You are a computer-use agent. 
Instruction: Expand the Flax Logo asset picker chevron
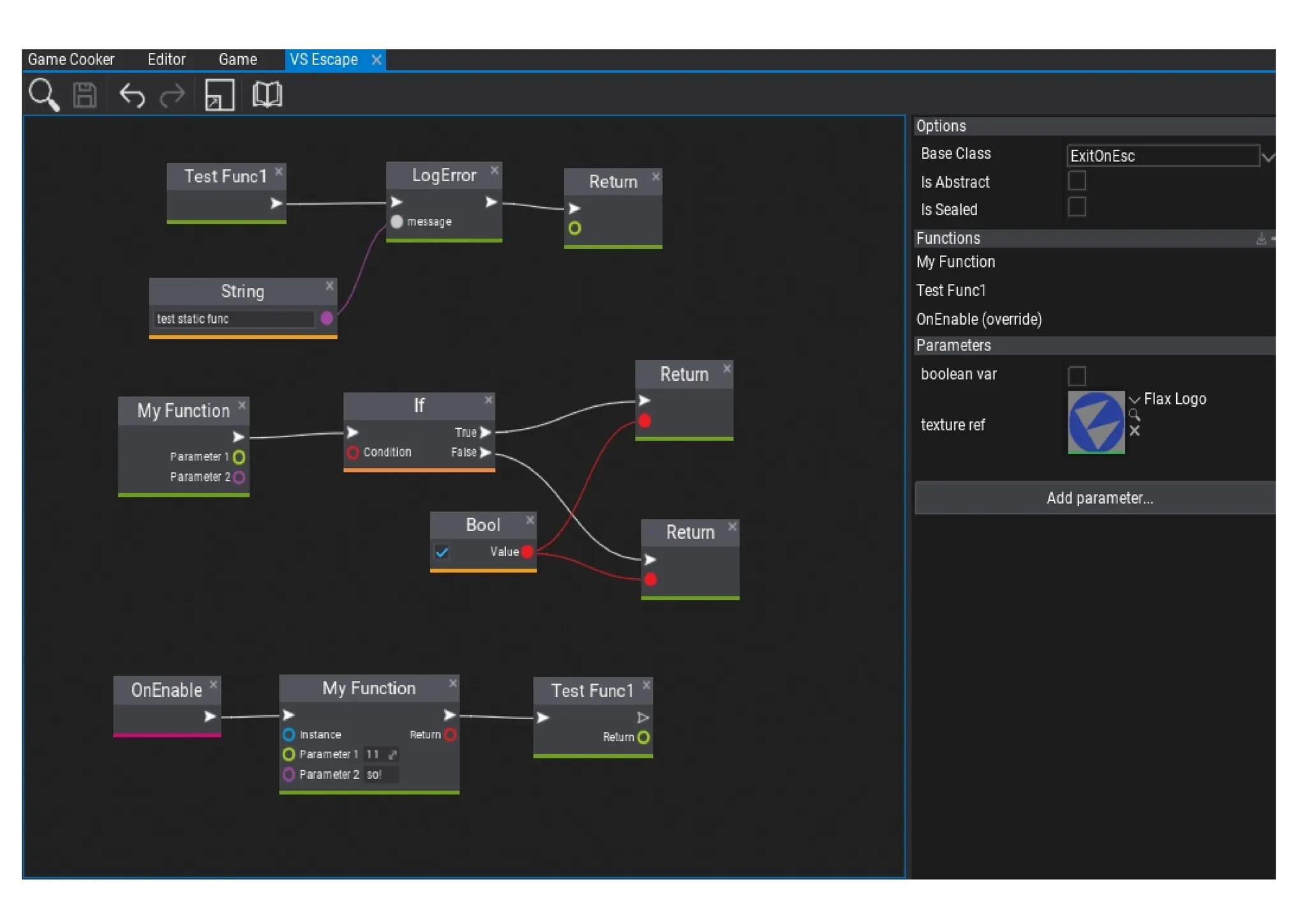pyautogui.click(x=1134, y=400)
